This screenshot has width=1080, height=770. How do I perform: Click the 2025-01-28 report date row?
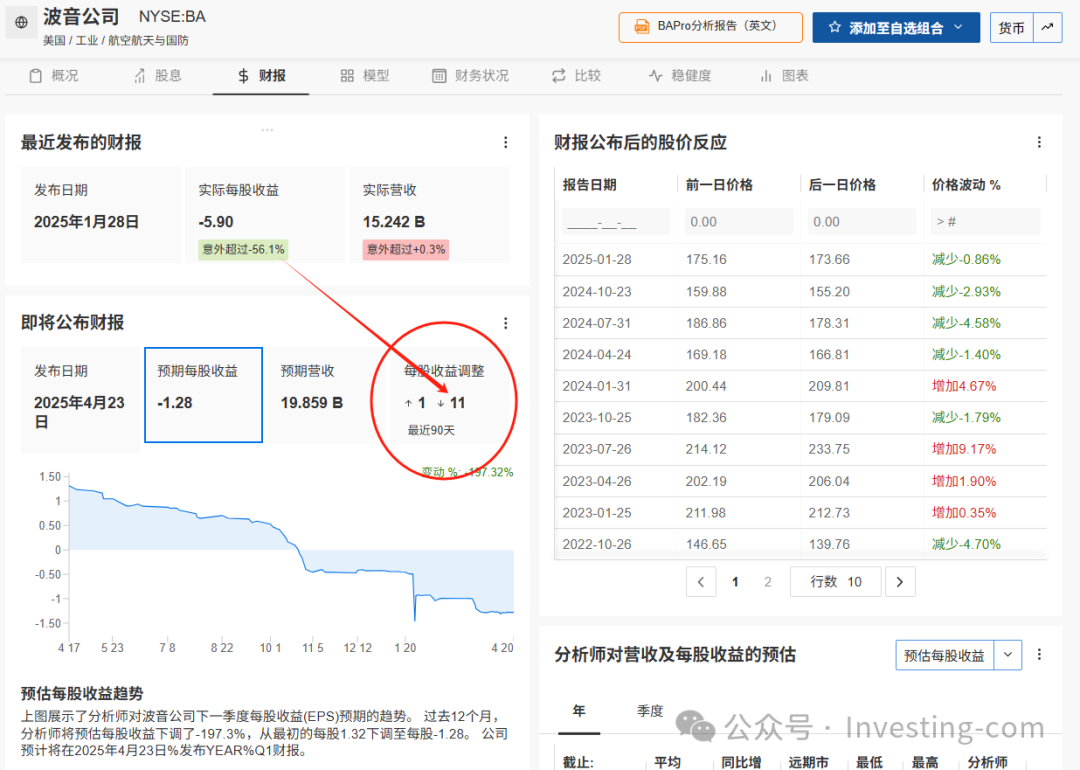(x=800, y=260)
